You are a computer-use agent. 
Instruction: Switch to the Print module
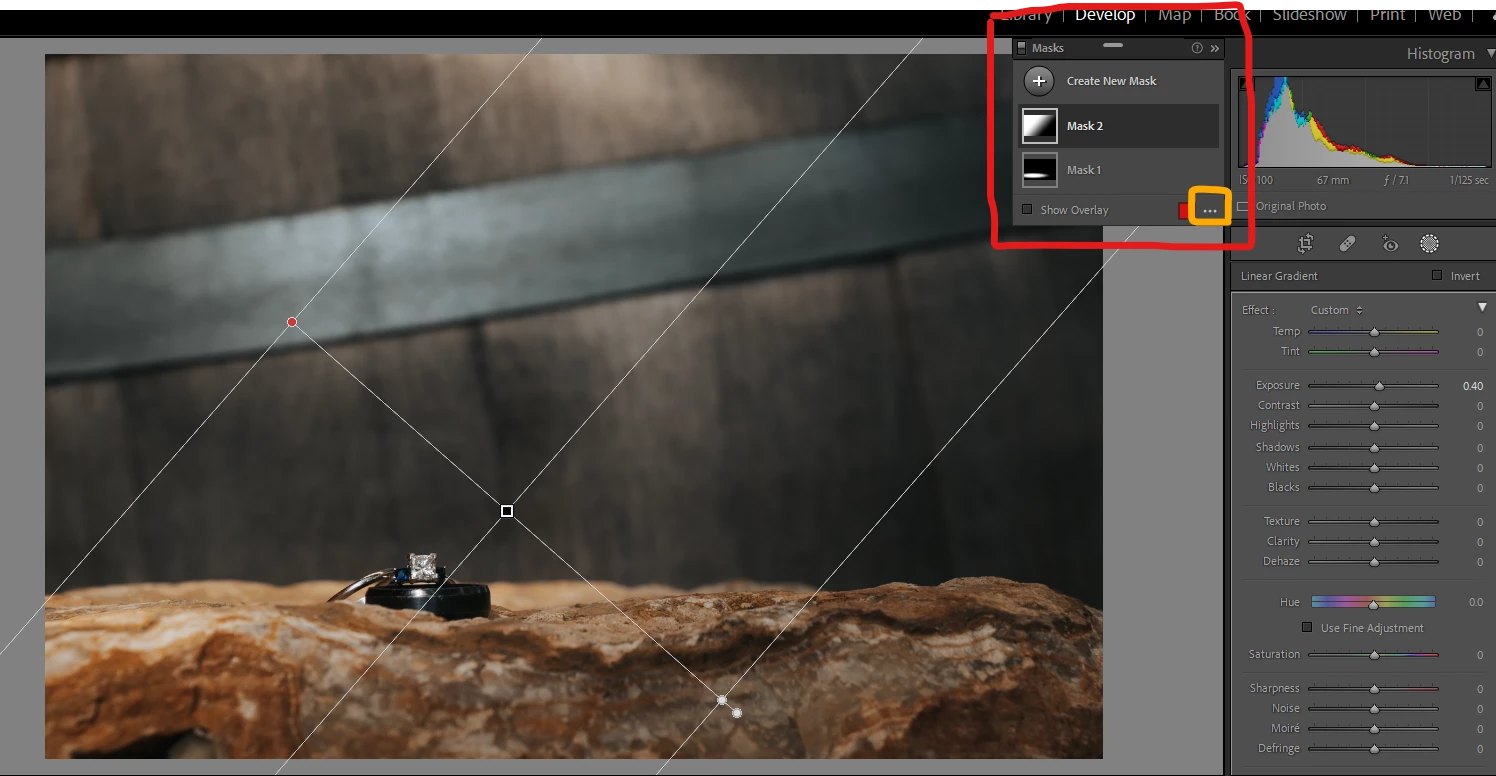click(1387, 15)
